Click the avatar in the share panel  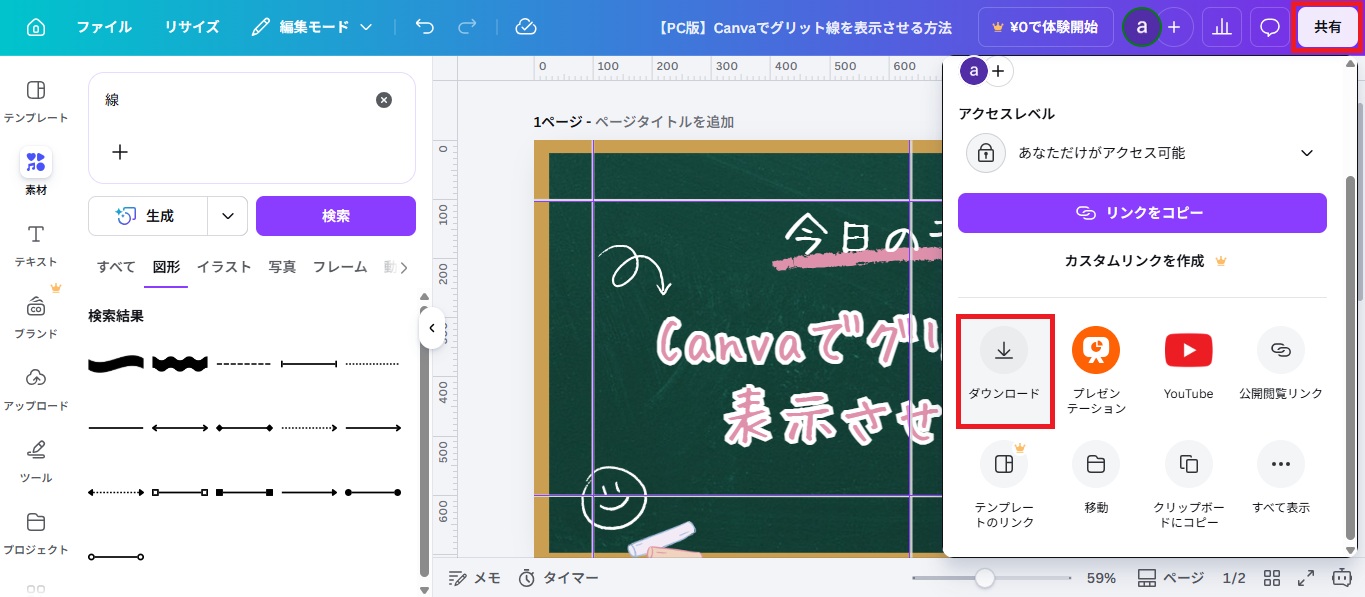[973, 71]
